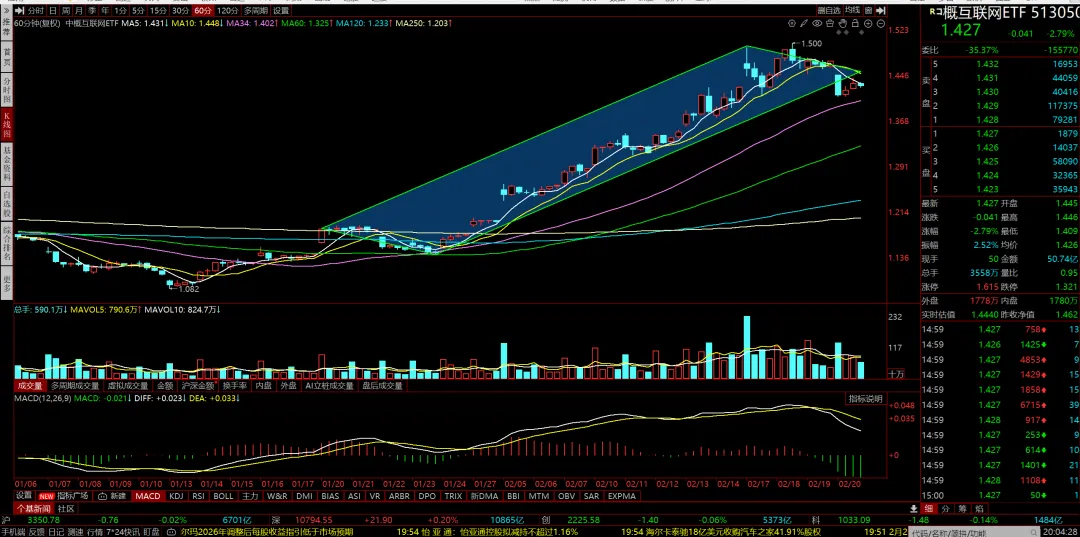Open the 多周期 multi-period view
This screenshot has width=1080, height=537.
[255, 11]
